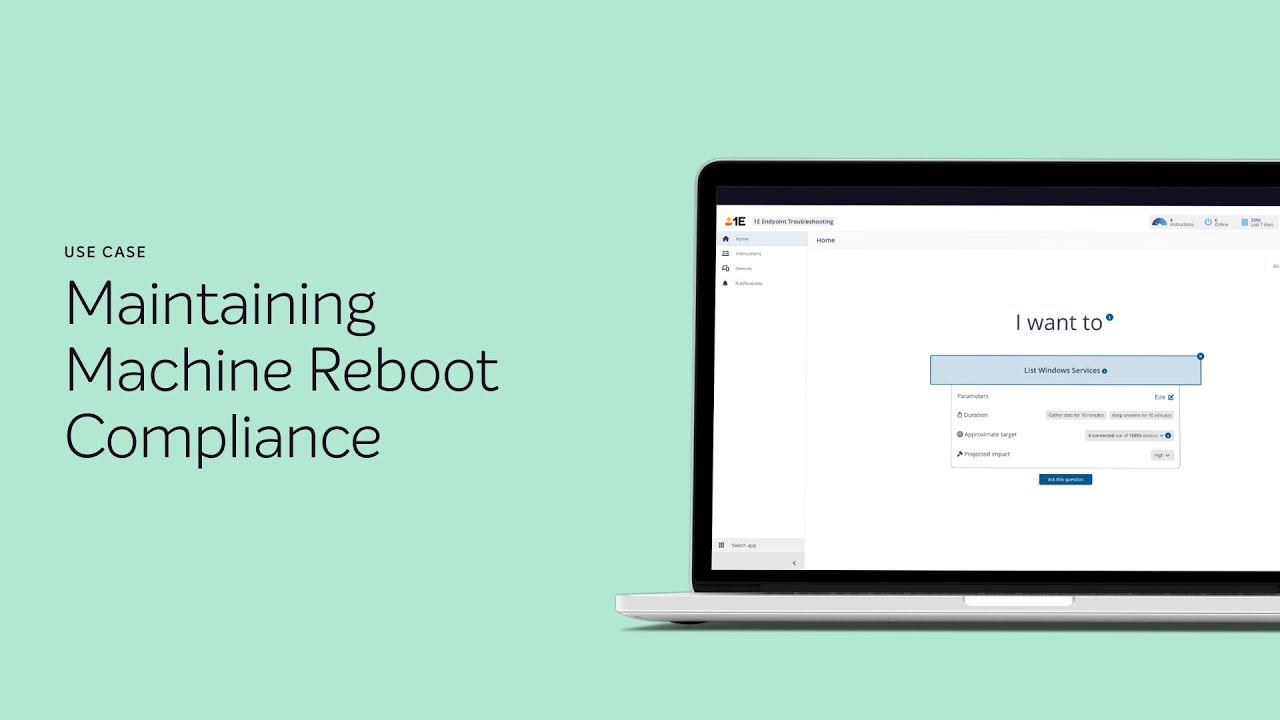Click the Switch app grid icon
Image resolution: width=1280 pixels, height=720 pixels.
721,545
